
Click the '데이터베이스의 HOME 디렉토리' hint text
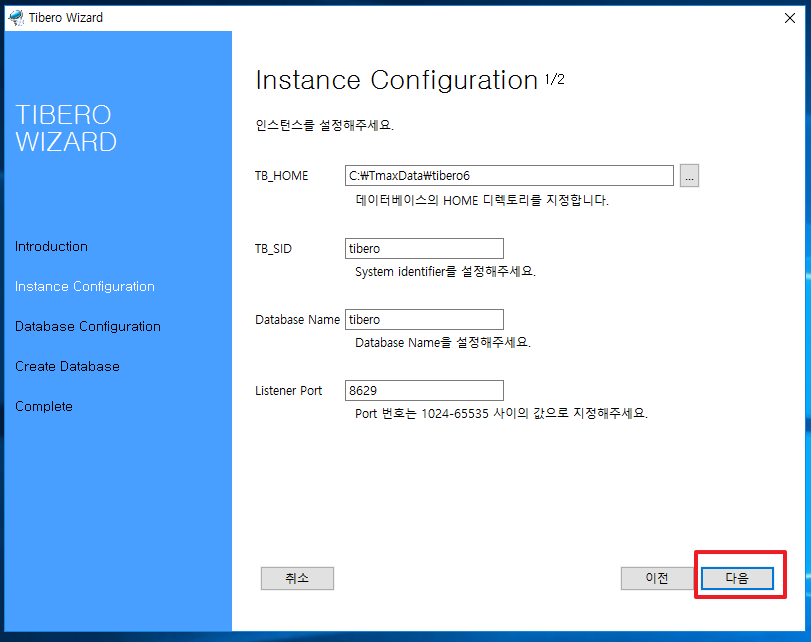(482, 200)
